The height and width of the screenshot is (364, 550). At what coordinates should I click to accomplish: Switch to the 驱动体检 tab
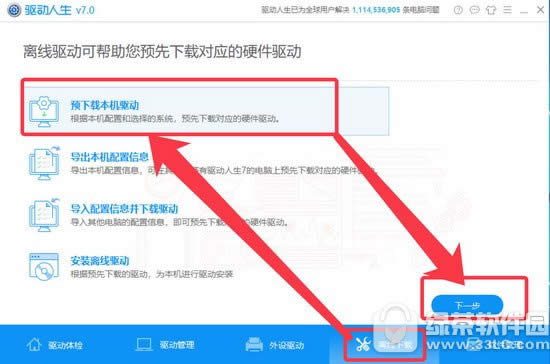click(x=54, y=345)
